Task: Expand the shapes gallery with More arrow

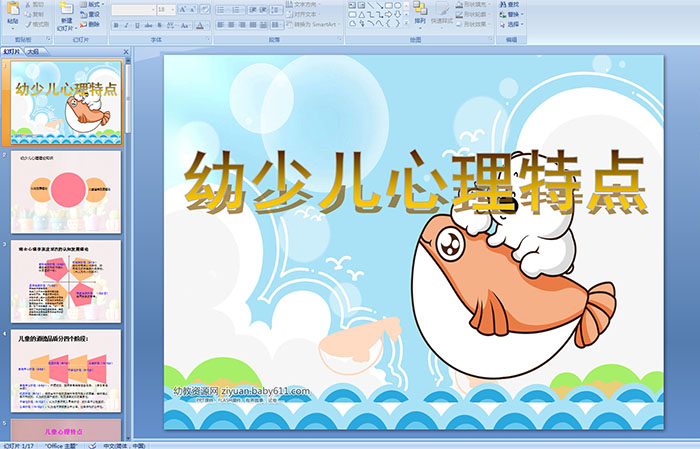Action: click(x=406, y=23)
